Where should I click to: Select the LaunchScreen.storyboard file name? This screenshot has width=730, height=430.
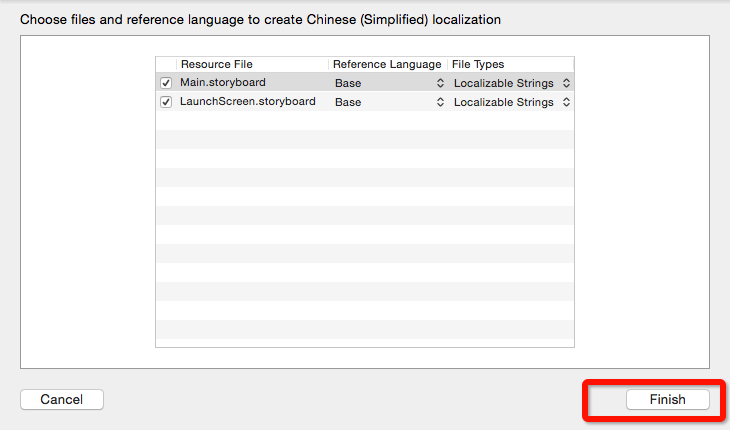(x=248, y=102)
